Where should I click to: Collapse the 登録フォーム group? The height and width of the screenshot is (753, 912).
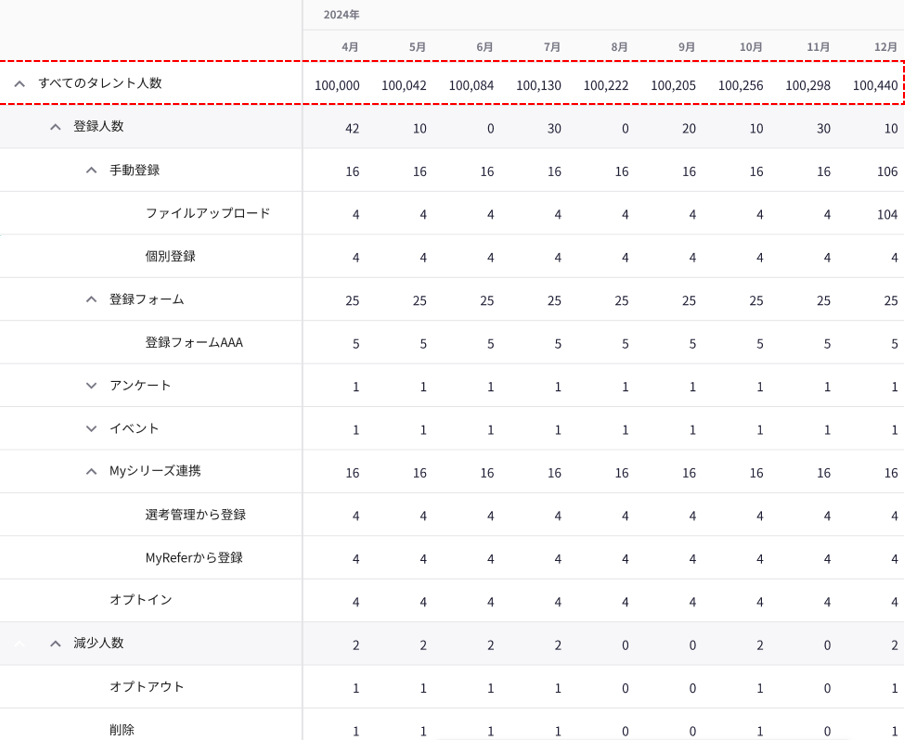click(91, 299)
